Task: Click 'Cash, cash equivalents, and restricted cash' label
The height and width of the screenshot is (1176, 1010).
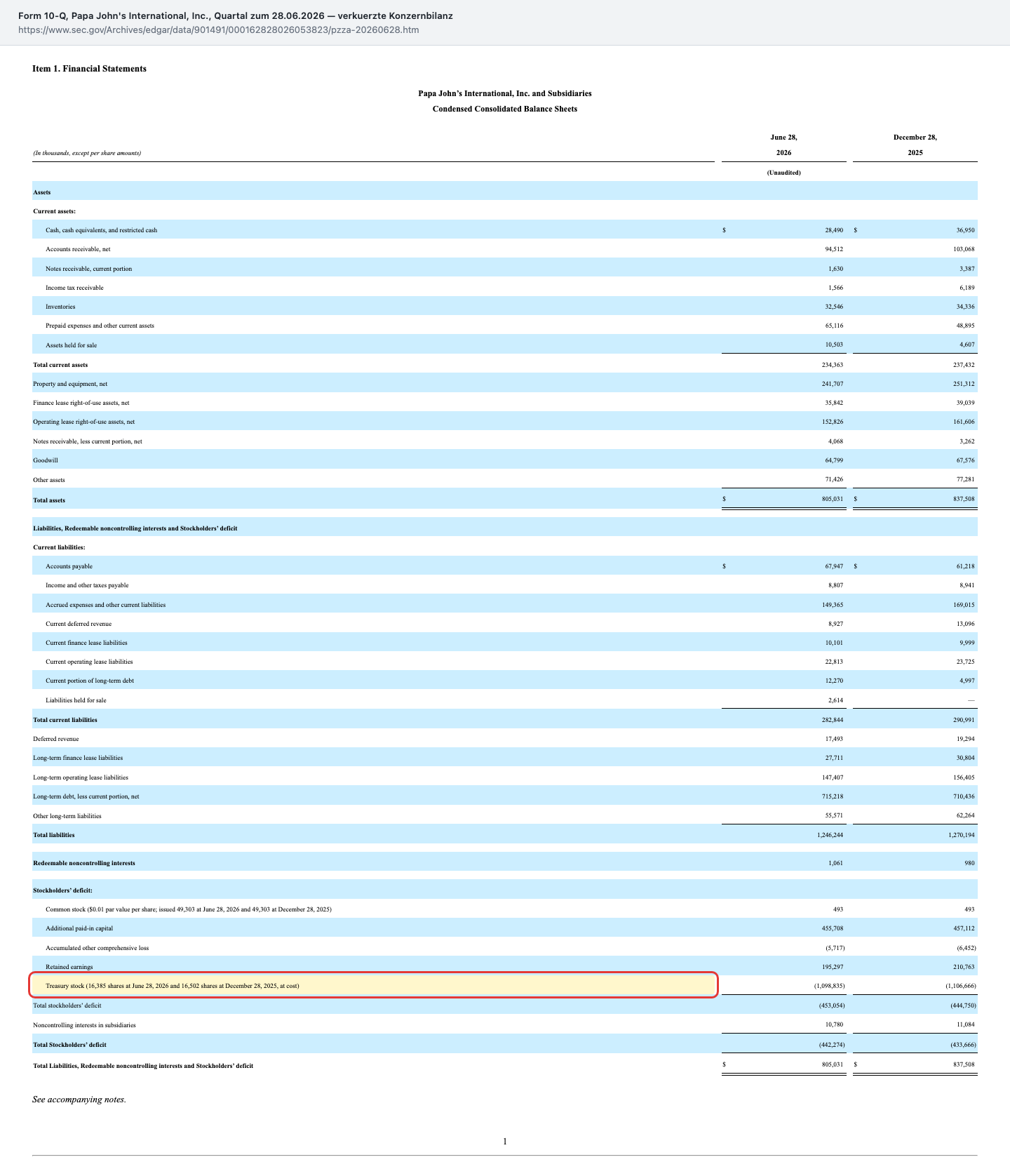Action: point(102,230)
